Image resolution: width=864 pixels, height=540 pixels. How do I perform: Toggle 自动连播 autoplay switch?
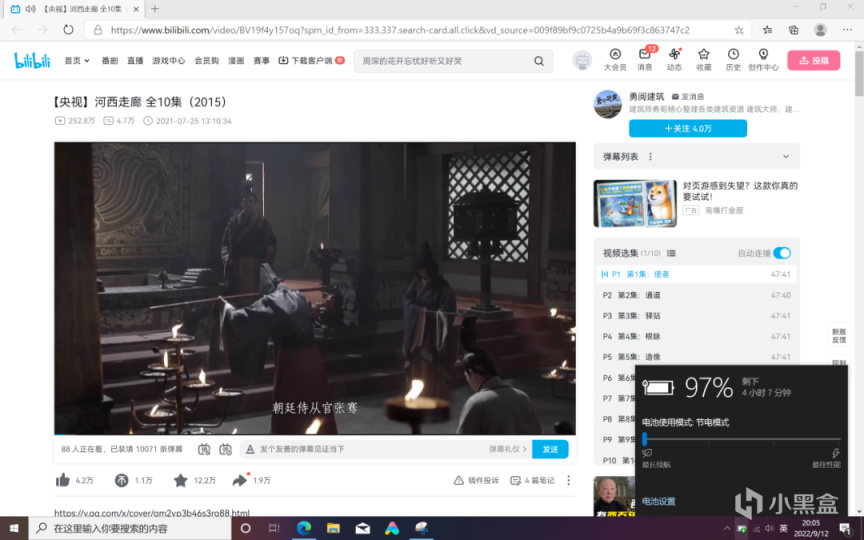point(782,253)
